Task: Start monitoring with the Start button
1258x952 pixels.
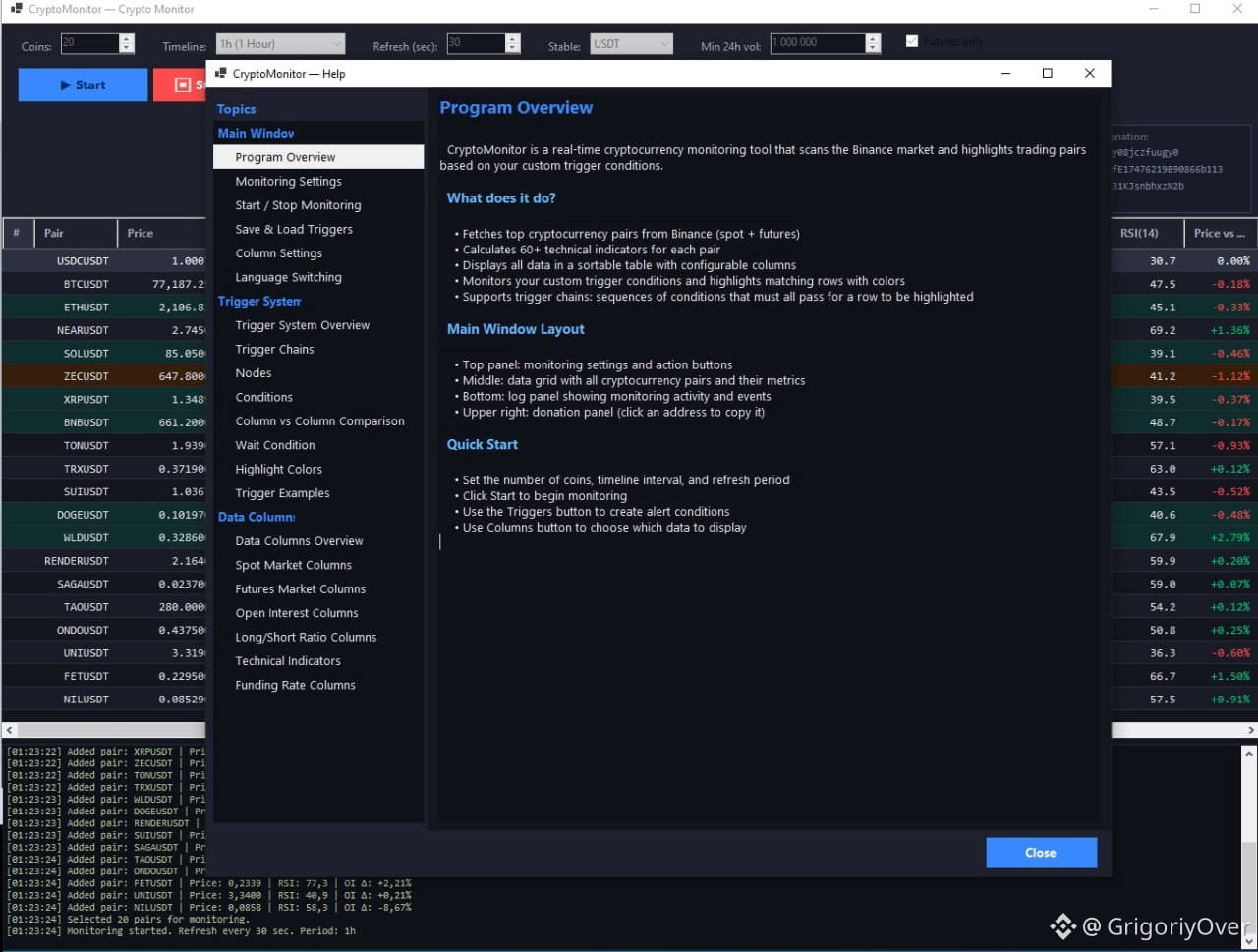Action: 83,84
